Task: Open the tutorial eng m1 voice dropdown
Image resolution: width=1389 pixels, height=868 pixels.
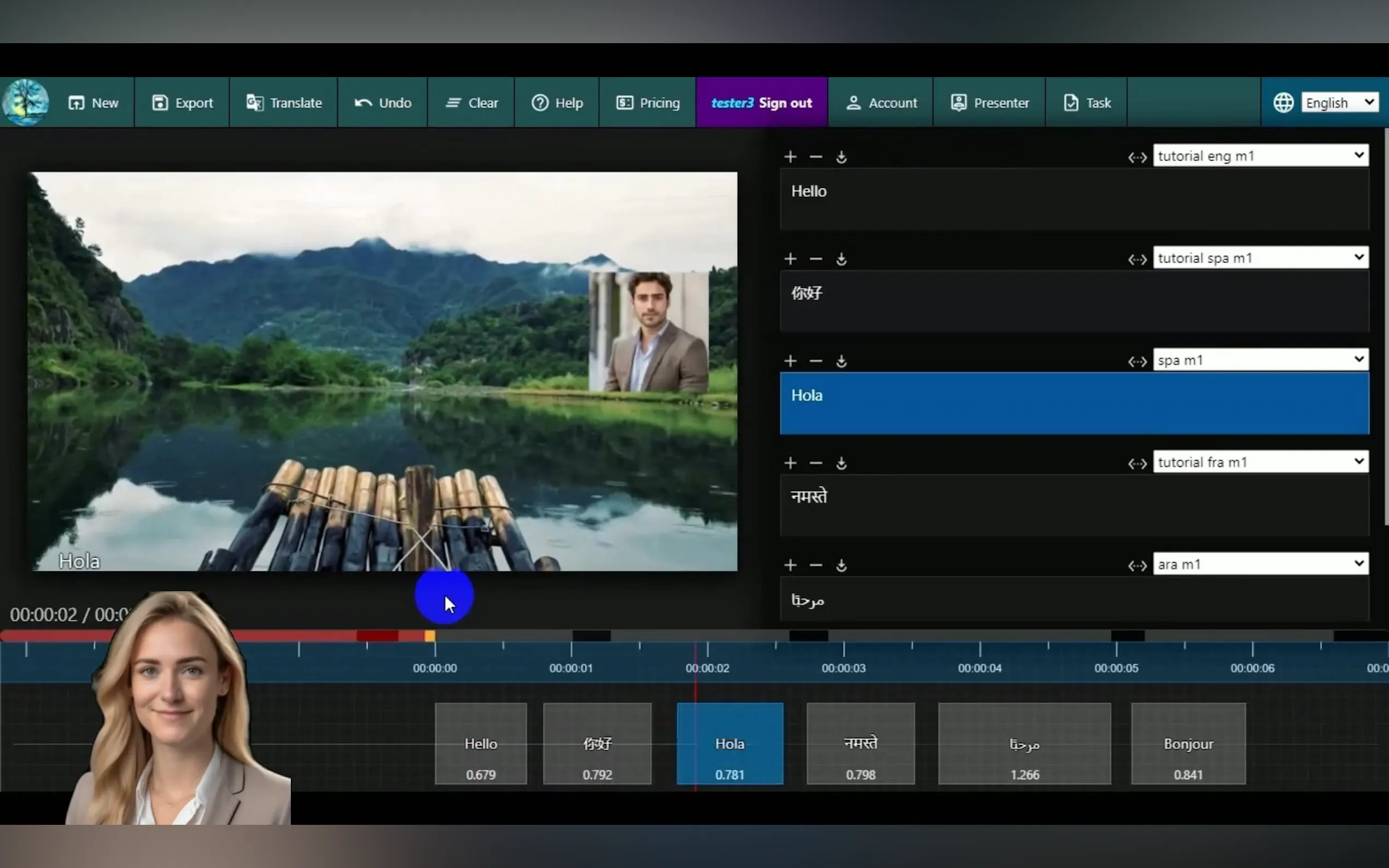Action: click(x=1260, y=156)
